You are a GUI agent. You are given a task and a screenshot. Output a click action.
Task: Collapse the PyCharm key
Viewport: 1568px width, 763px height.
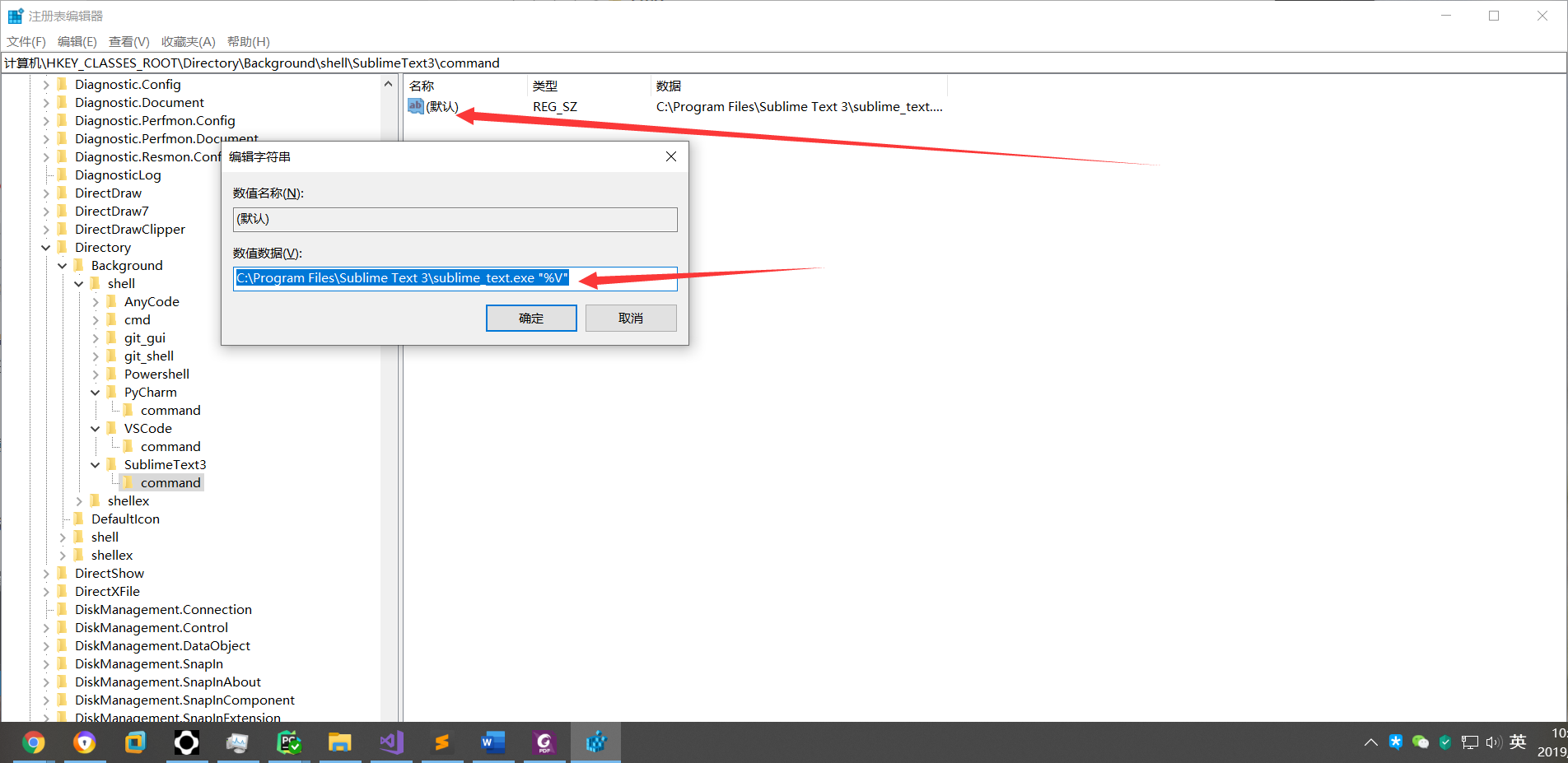click(96, 393)
